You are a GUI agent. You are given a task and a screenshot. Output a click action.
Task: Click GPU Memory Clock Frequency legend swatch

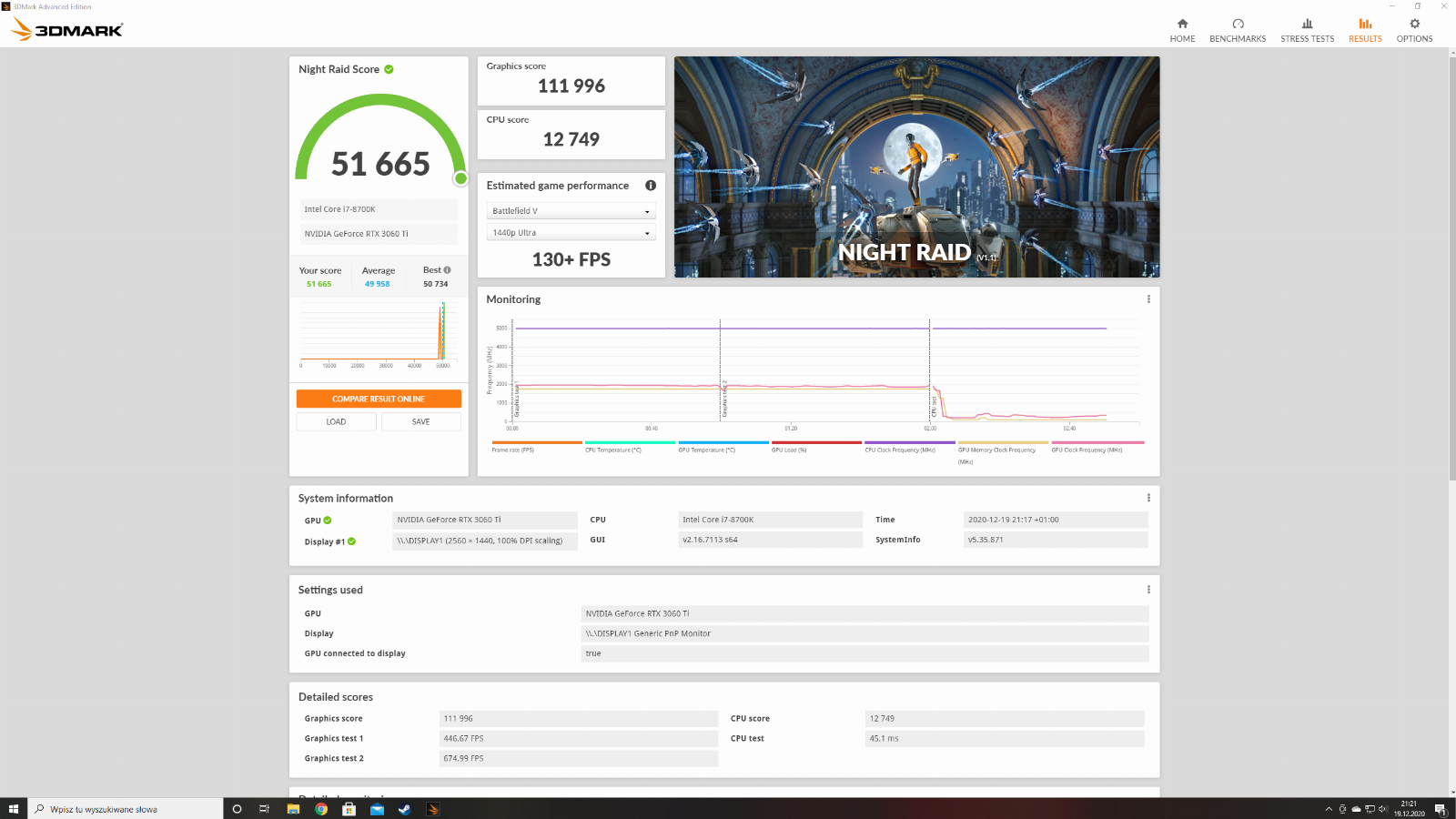tap(1003, 442)
